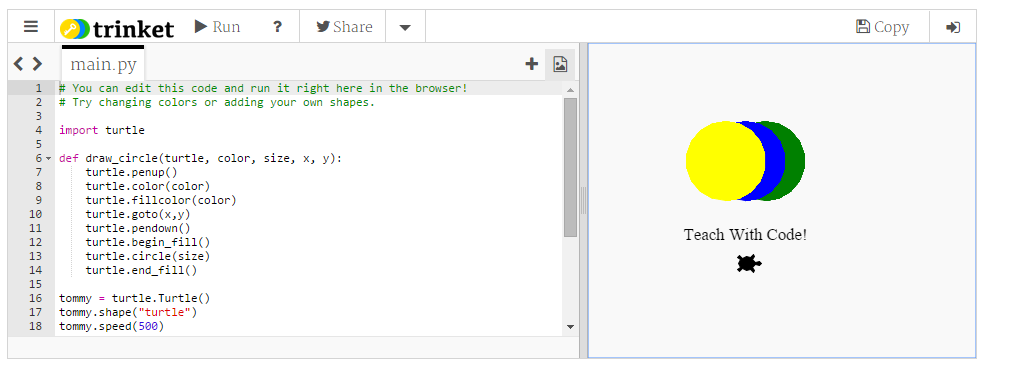
Task: Click the 'def draw_circle' definition line
Action: [x=200, y=158]
